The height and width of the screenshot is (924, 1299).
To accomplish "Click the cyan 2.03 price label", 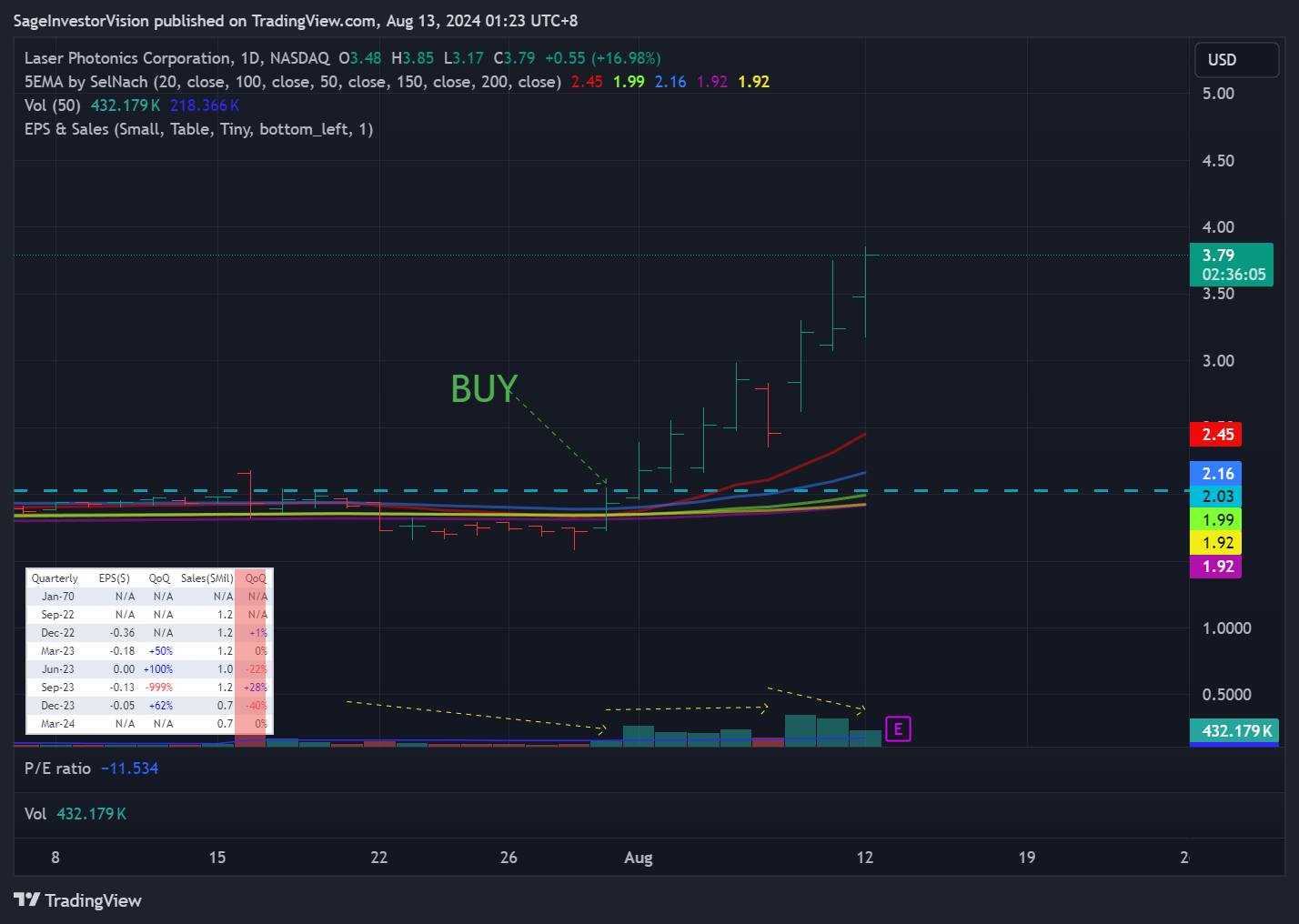I will [x=1216, y=497].
